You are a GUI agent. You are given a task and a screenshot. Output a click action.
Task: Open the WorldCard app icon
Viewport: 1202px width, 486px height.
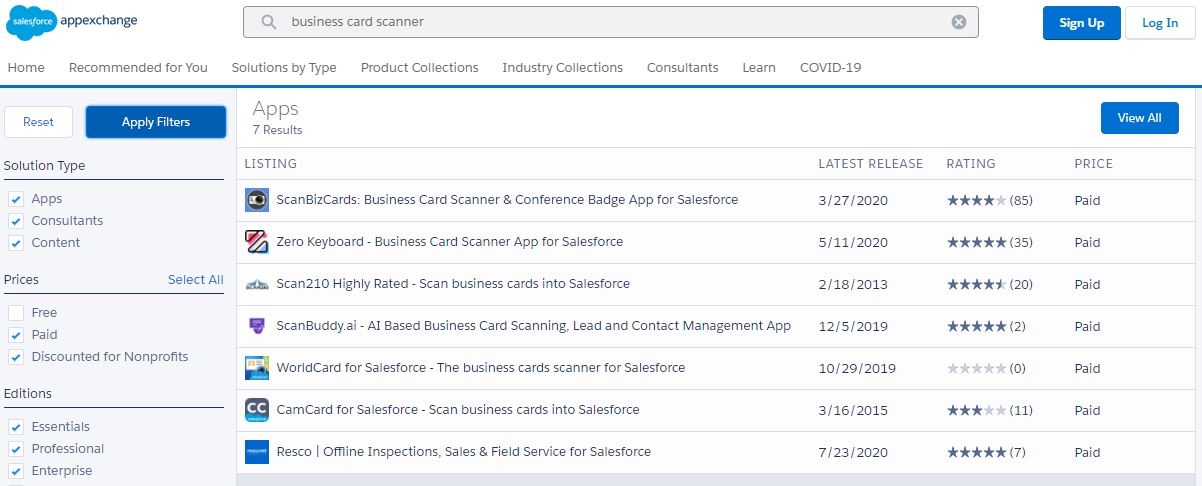257,368
